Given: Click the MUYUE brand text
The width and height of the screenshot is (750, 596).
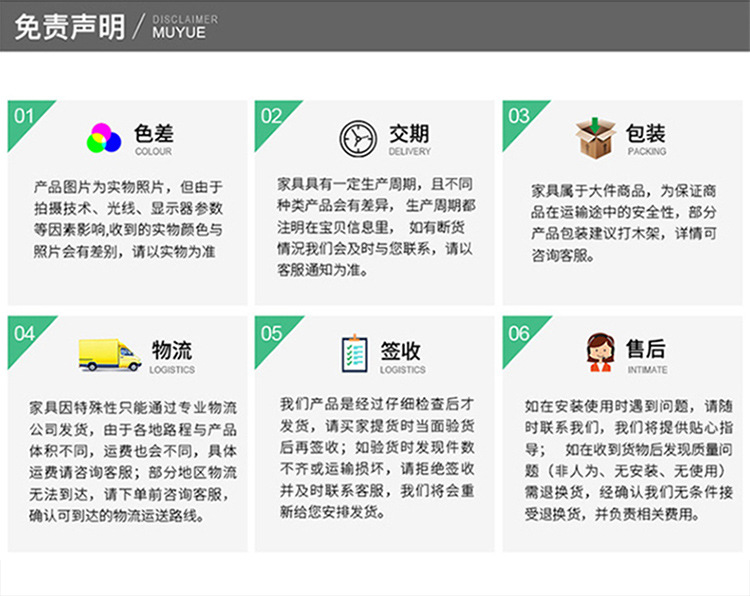Looking at the screenshot, I should [x=179, y=33].
